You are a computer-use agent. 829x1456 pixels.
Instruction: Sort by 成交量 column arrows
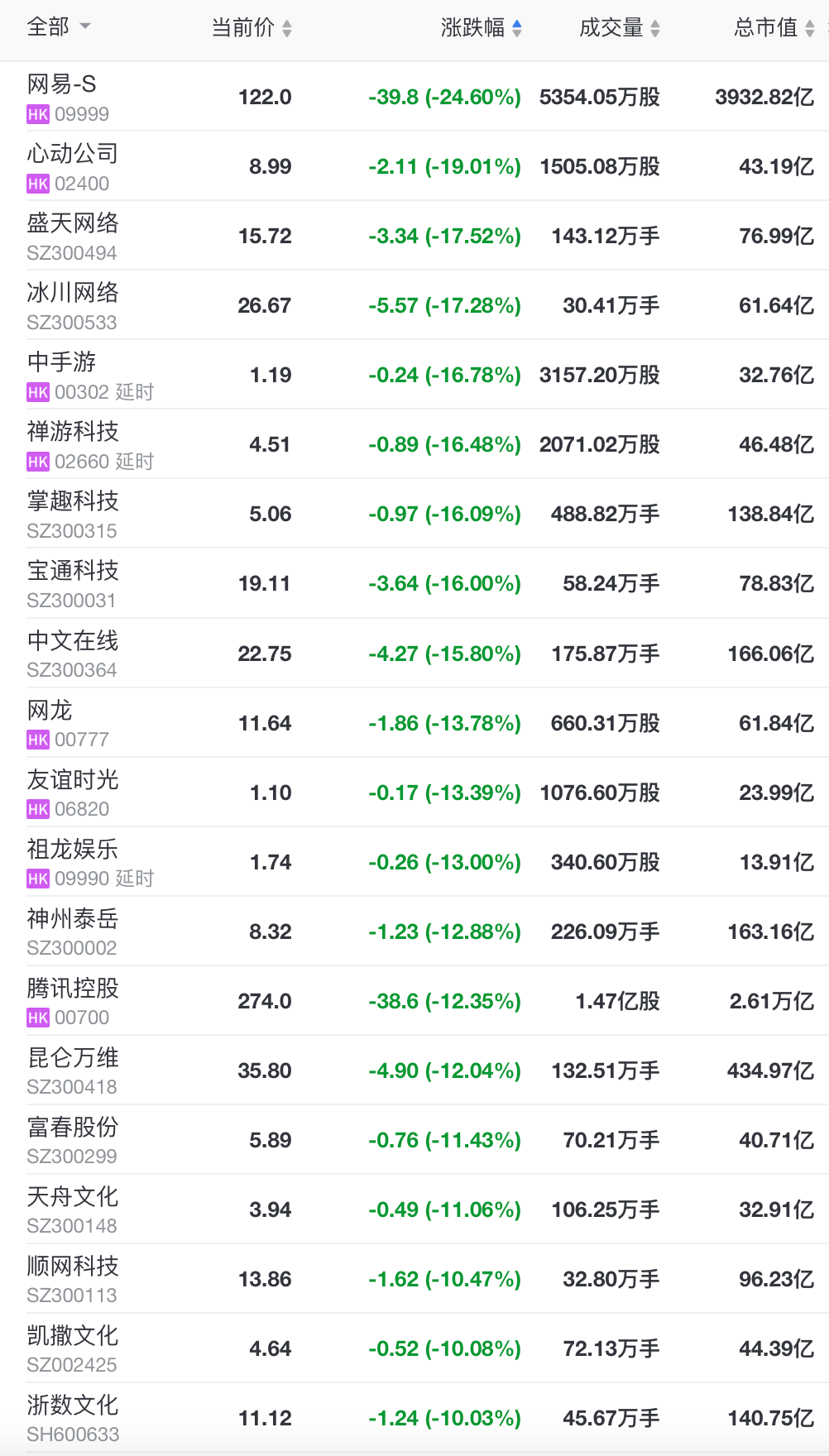[x=654, y=29]
